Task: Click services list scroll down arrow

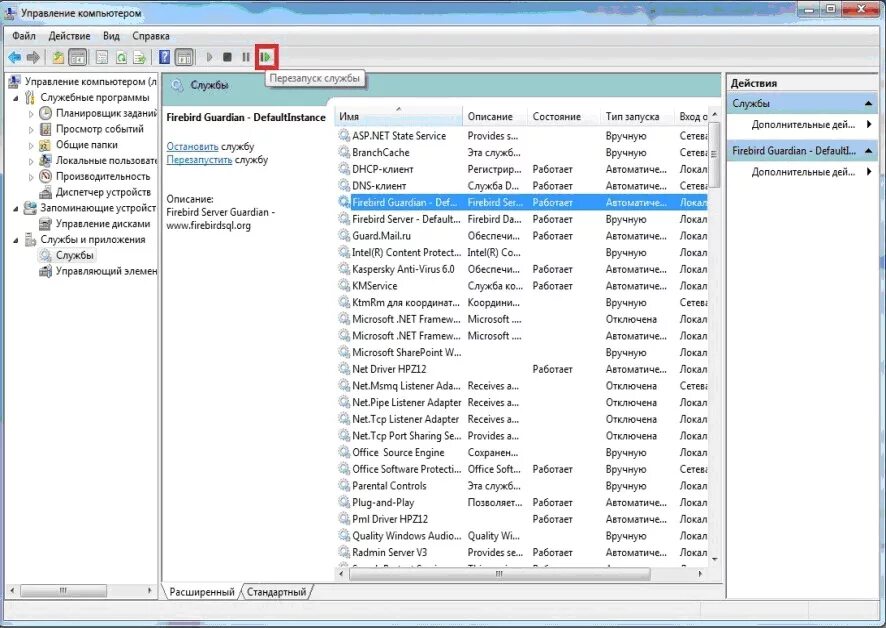Action: (714, 559)
